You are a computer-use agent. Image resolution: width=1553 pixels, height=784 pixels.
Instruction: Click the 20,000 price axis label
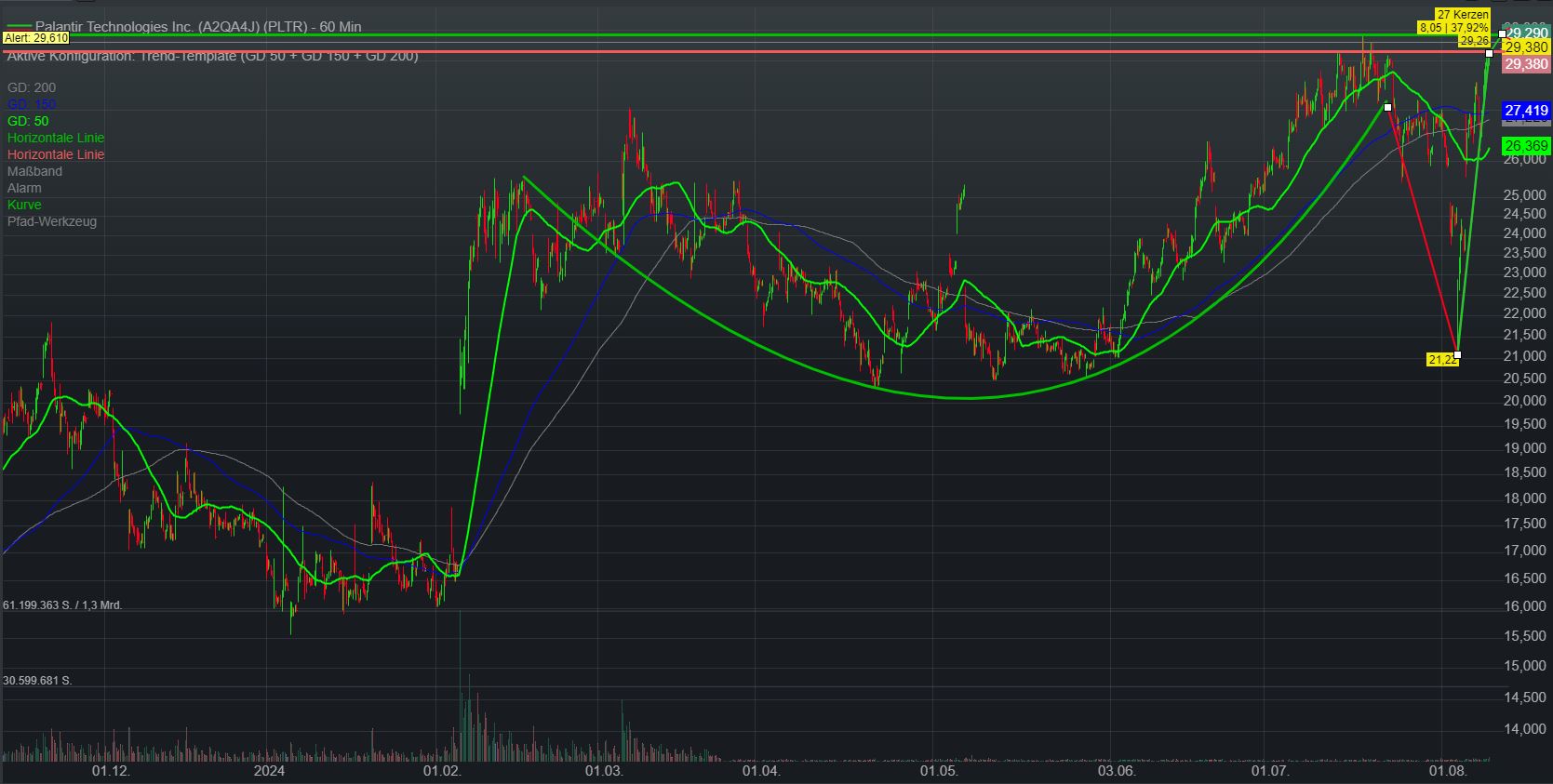click(1527, 401)
